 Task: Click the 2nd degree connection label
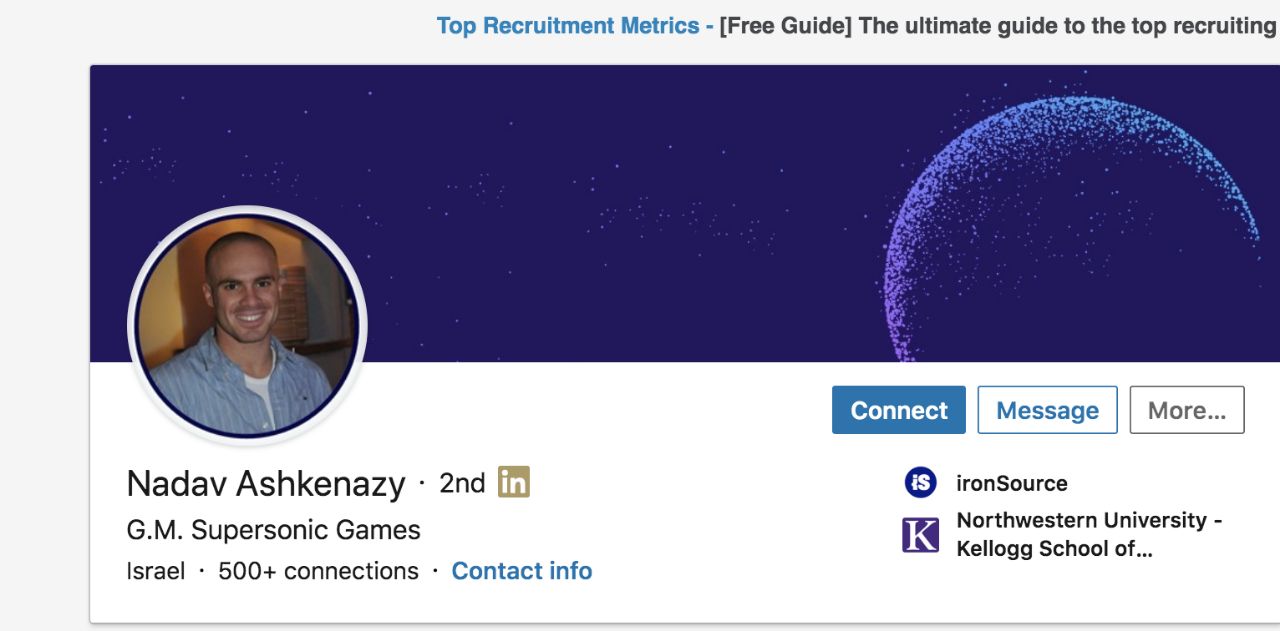(462, 483)
